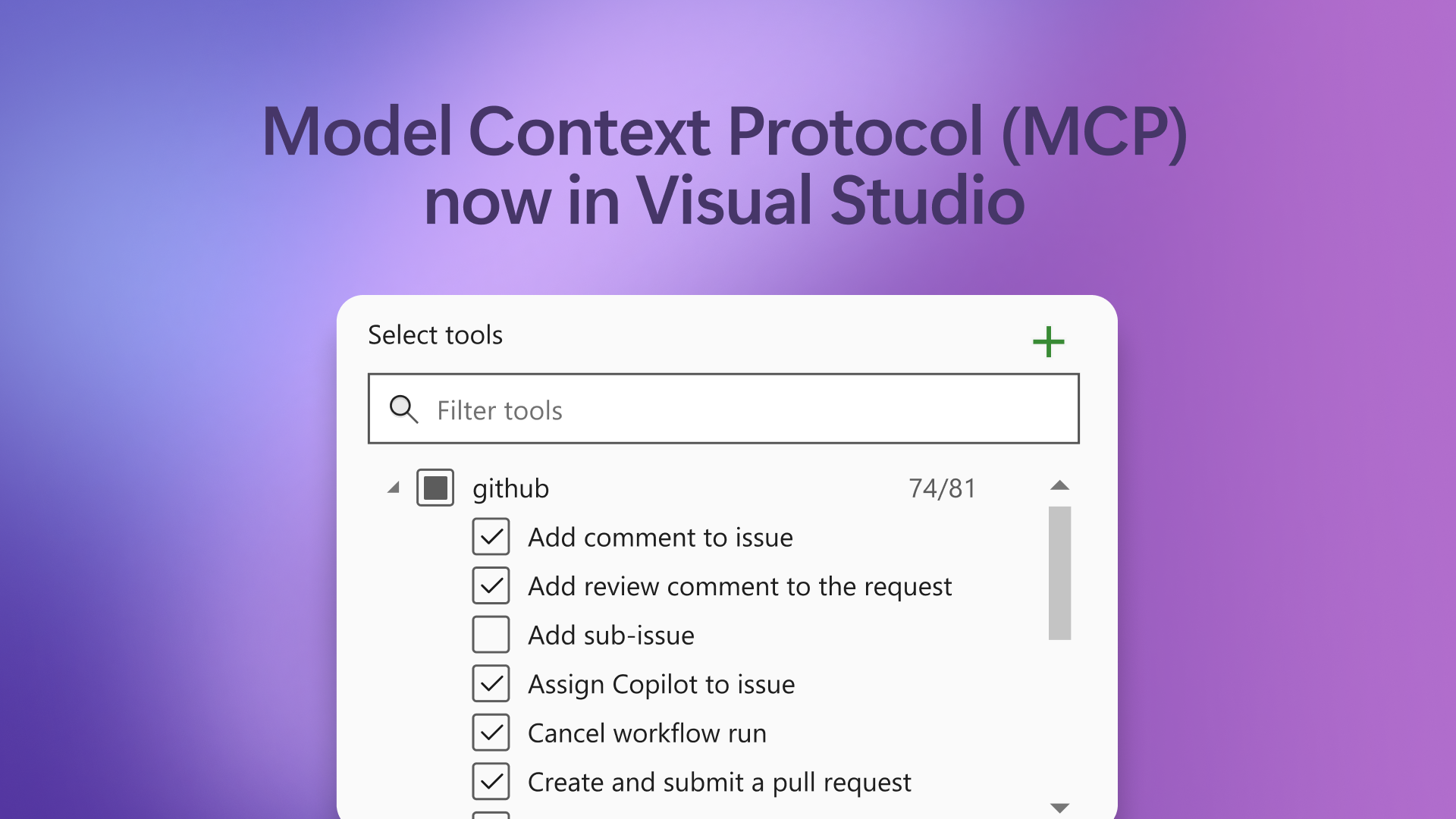Click the green plus add-server icon

[x=1048, y=342]
